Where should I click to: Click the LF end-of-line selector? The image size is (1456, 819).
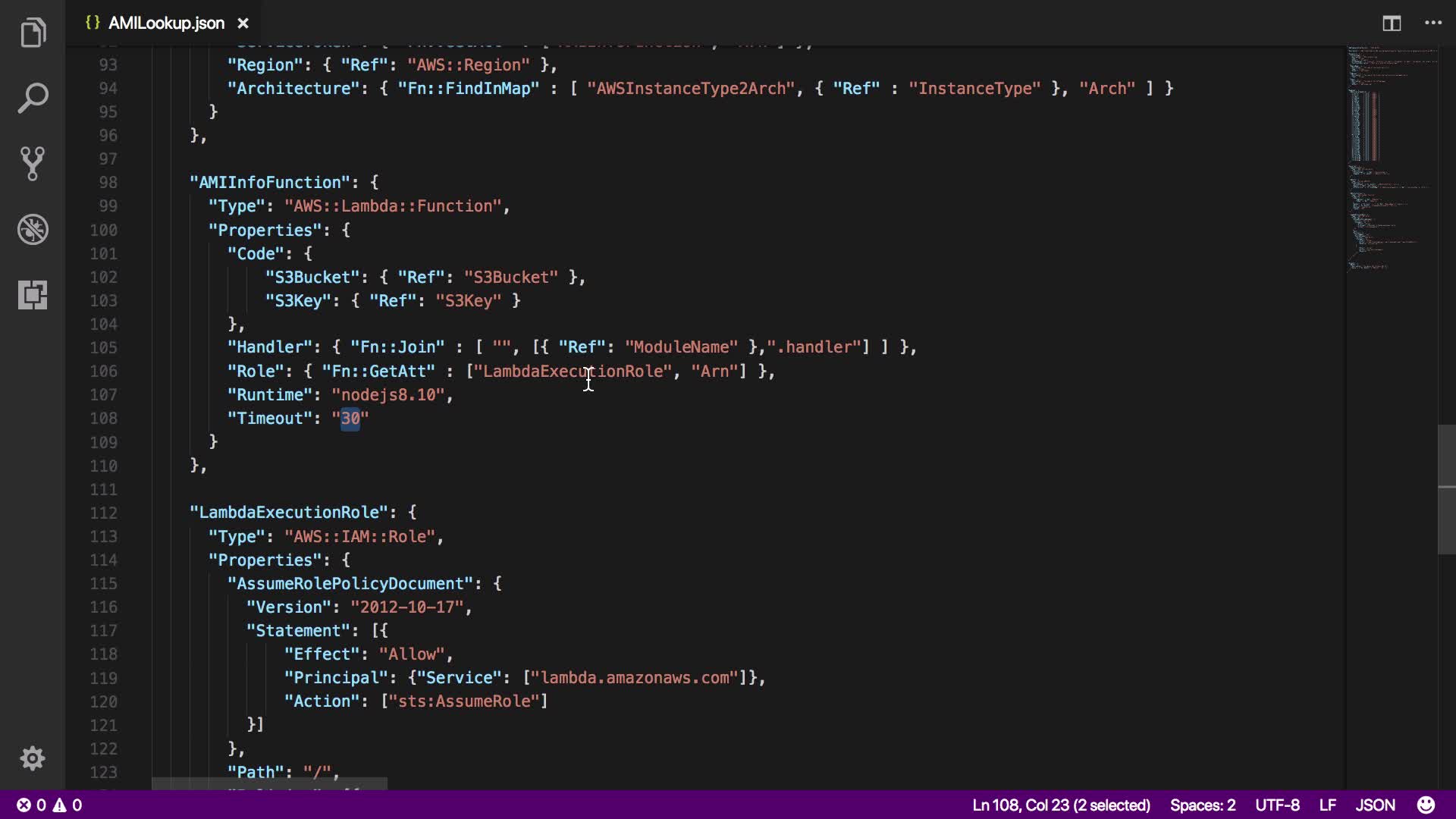point(1327,805)
